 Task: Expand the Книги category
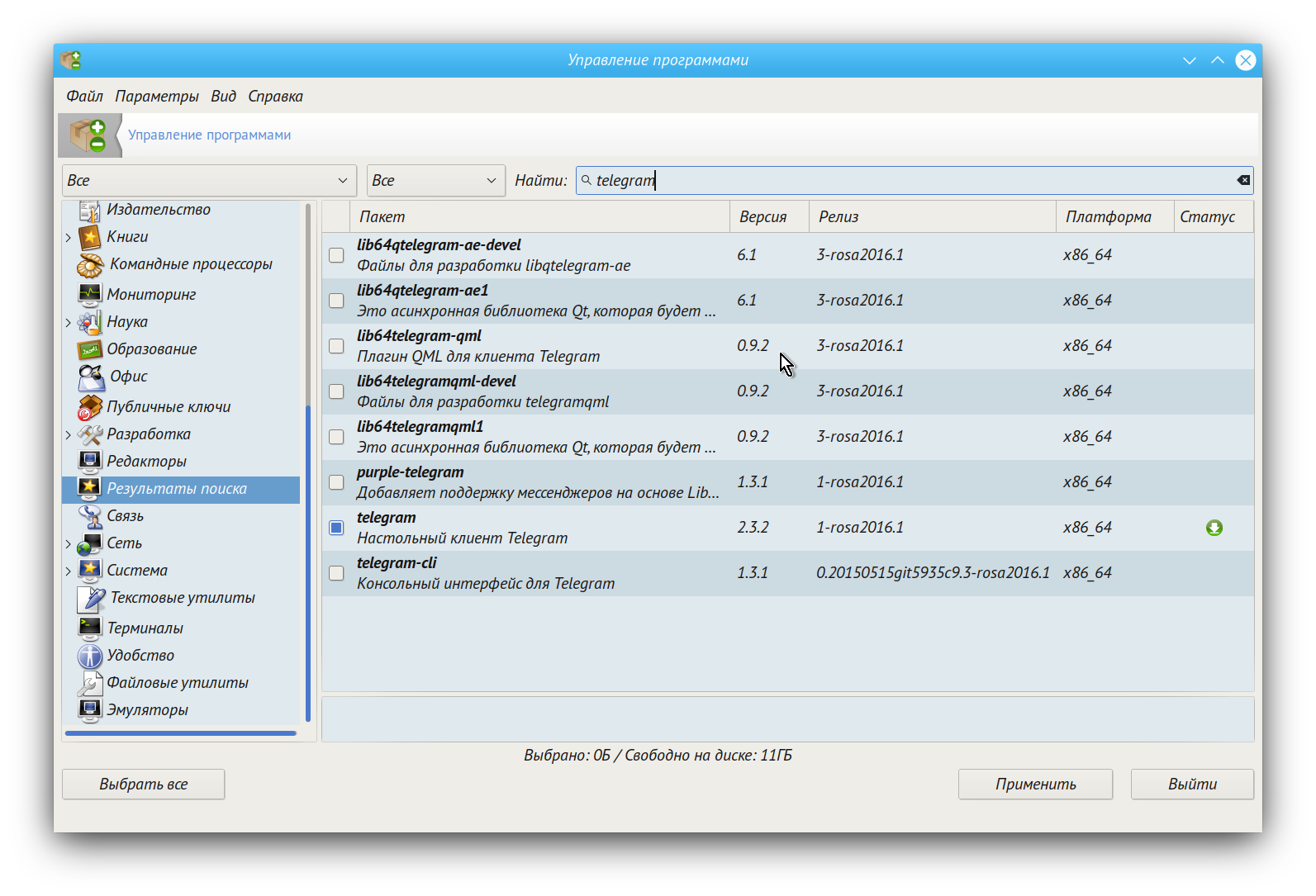click(x=69, y=238)
